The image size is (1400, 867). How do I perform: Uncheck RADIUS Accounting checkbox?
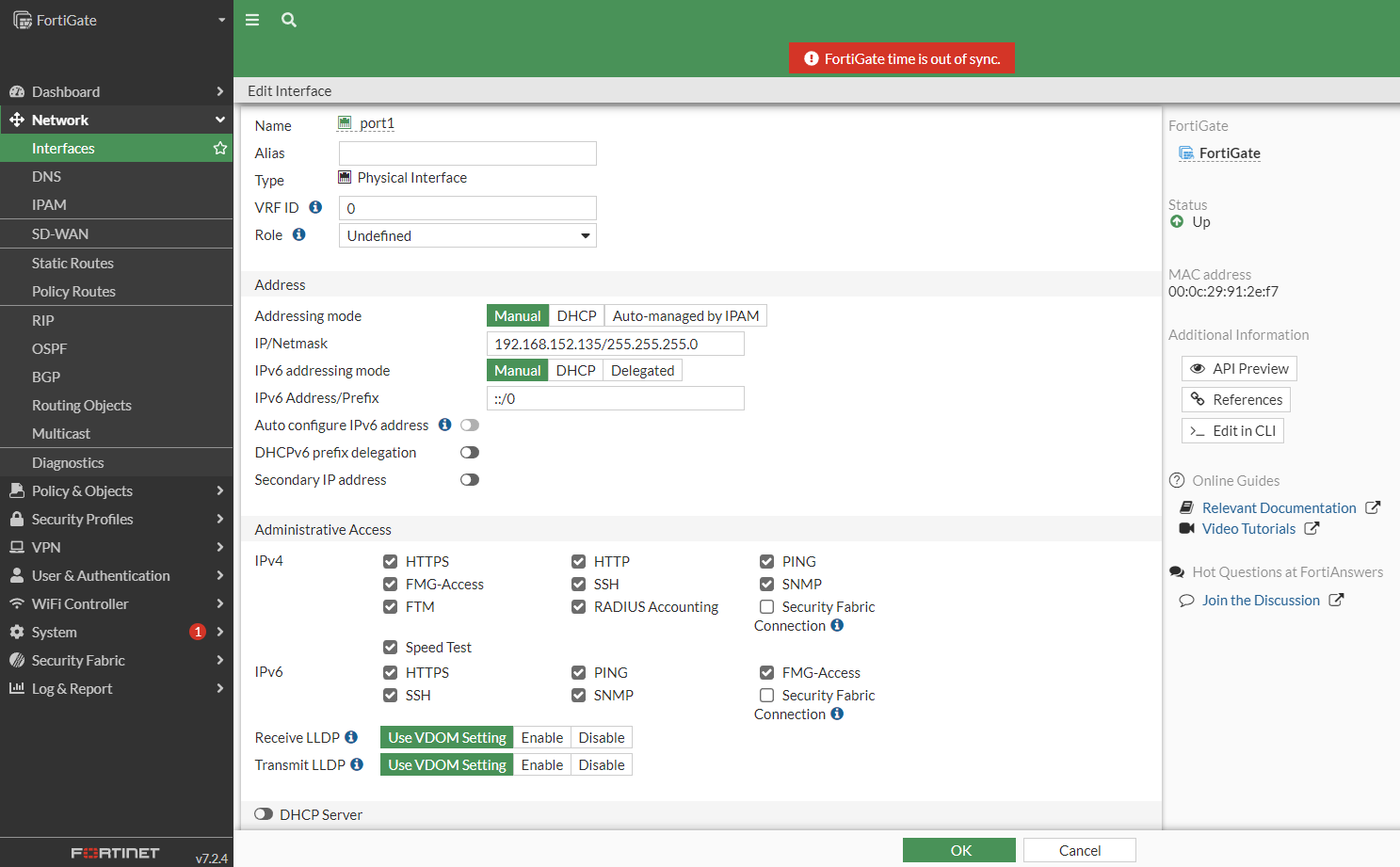(x=578, y=606)
